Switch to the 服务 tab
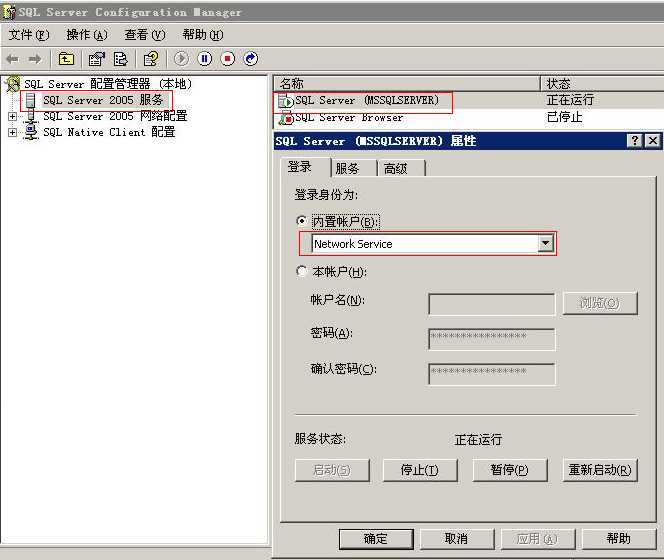Image resolution: width=664 pixels, height=560 pixels. click(354, 169)
